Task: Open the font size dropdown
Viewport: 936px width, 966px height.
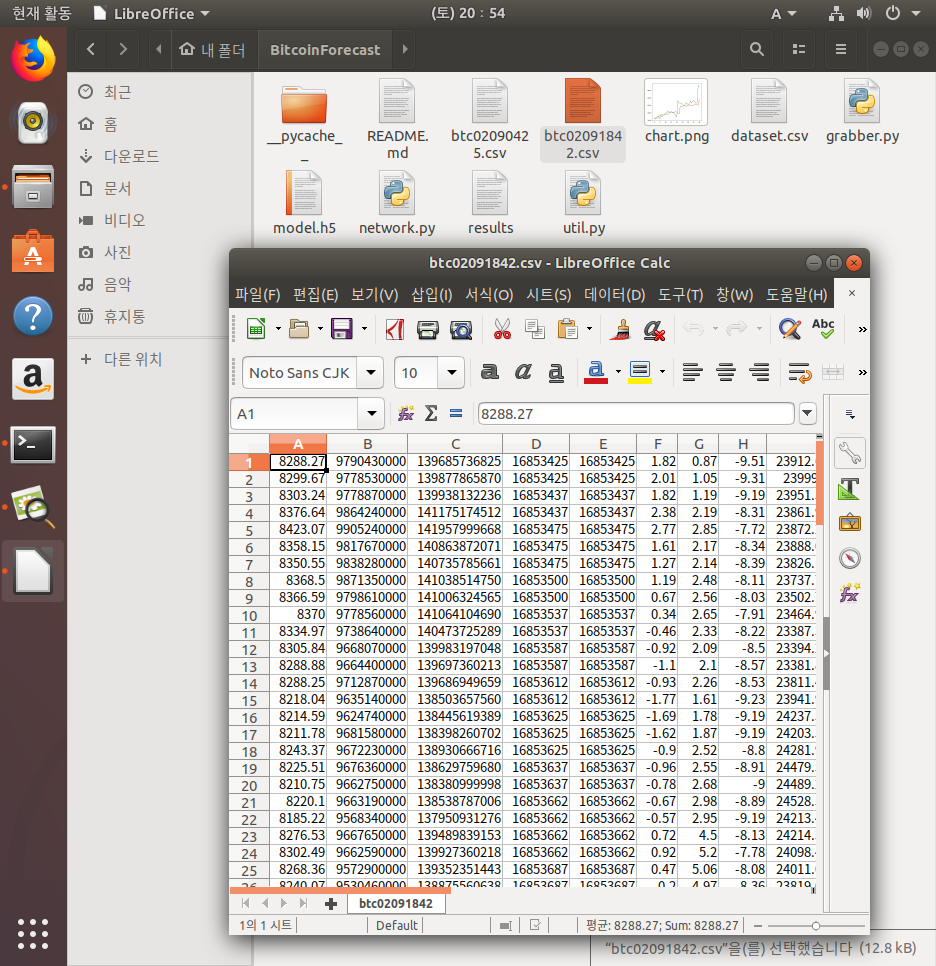Action: tap(453, 373)
